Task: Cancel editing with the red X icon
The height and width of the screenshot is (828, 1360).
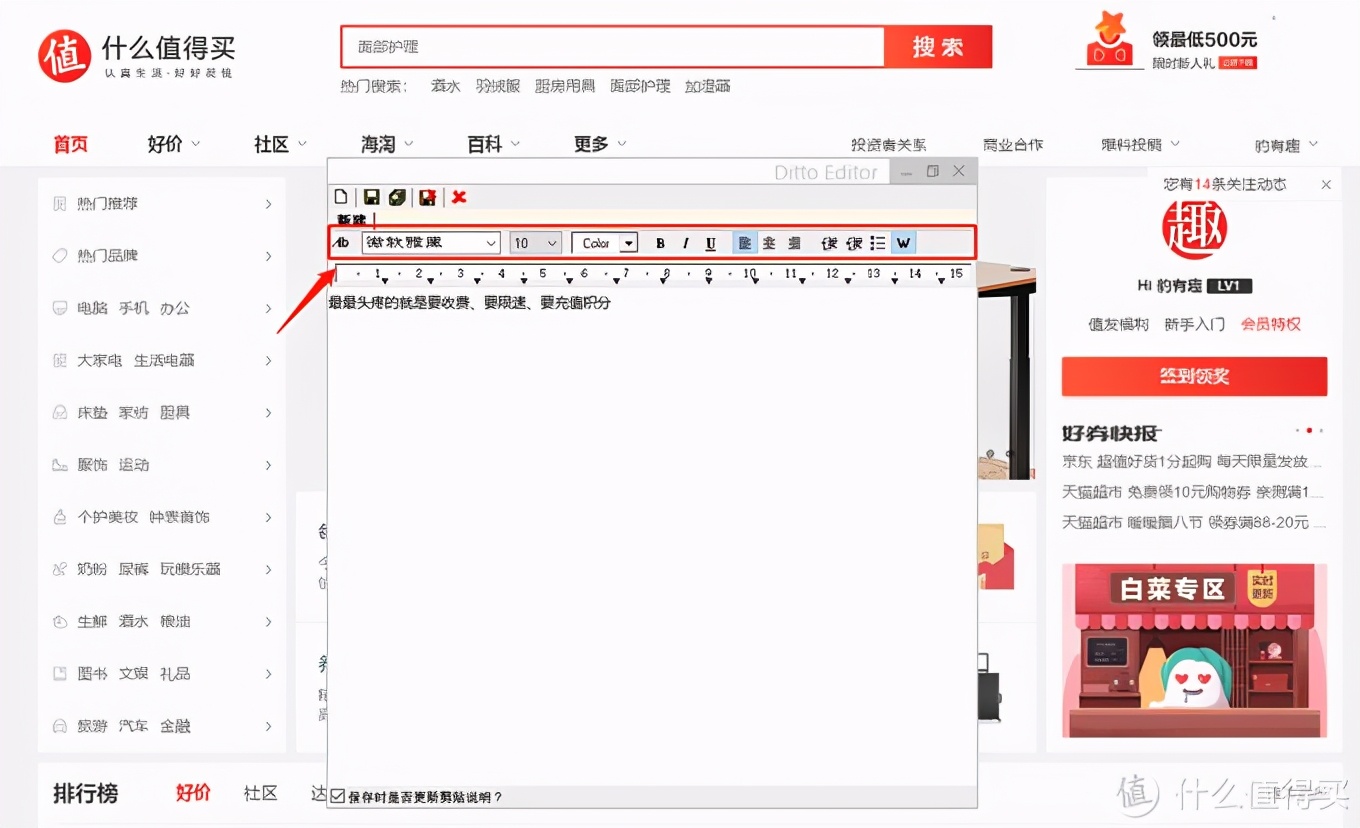Action: [x=459, y=197]
